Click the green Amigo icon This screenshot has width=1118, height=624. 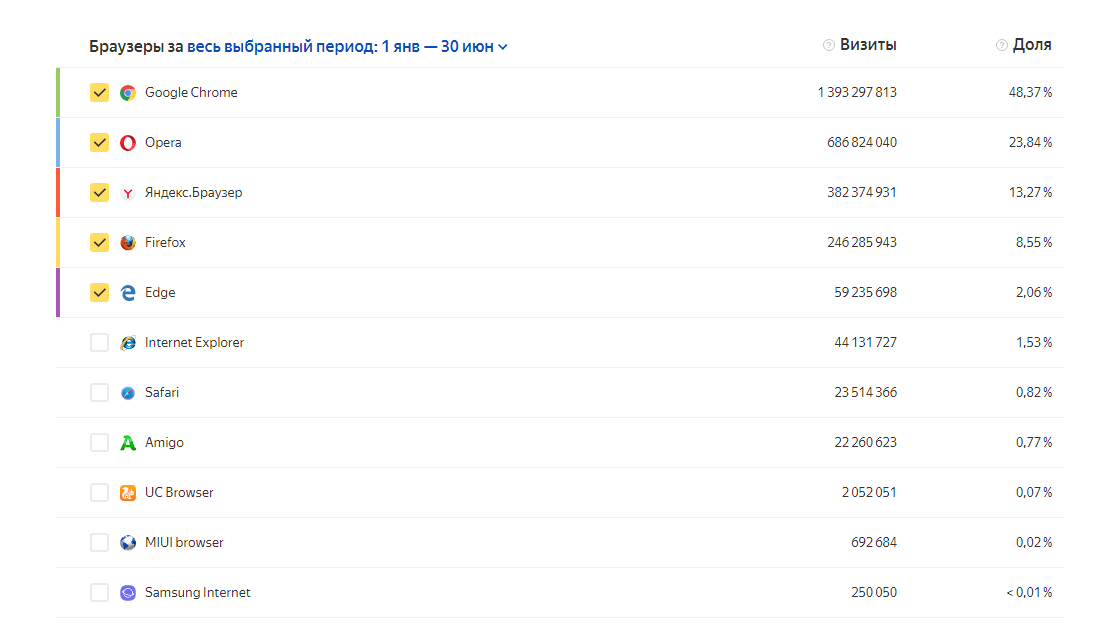[128, 443]
